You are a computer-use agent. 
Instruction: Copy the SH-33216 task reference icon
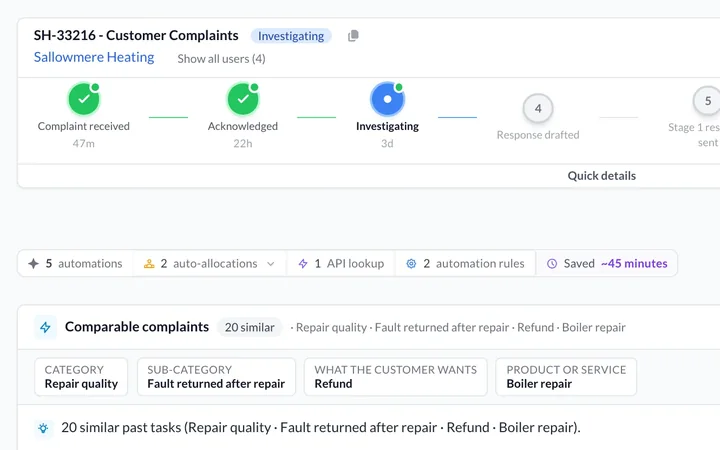click(353, 36)
